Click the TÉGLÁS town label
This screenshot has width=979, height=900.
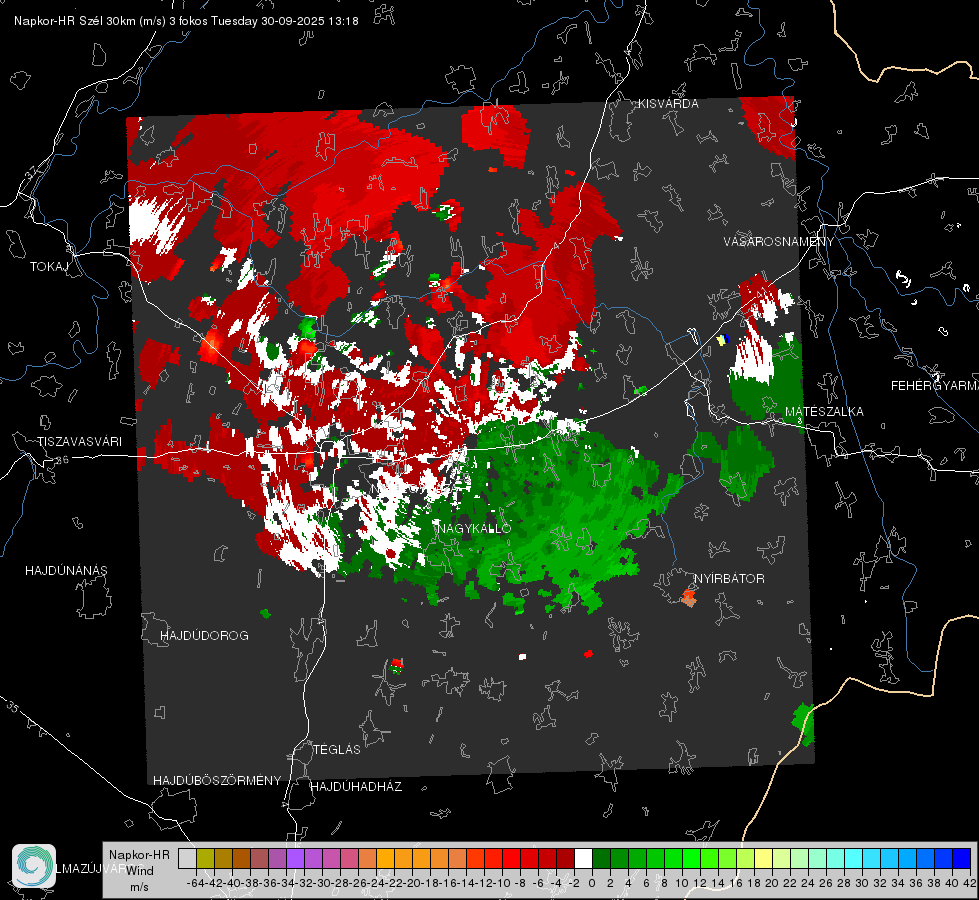[337, 750]
